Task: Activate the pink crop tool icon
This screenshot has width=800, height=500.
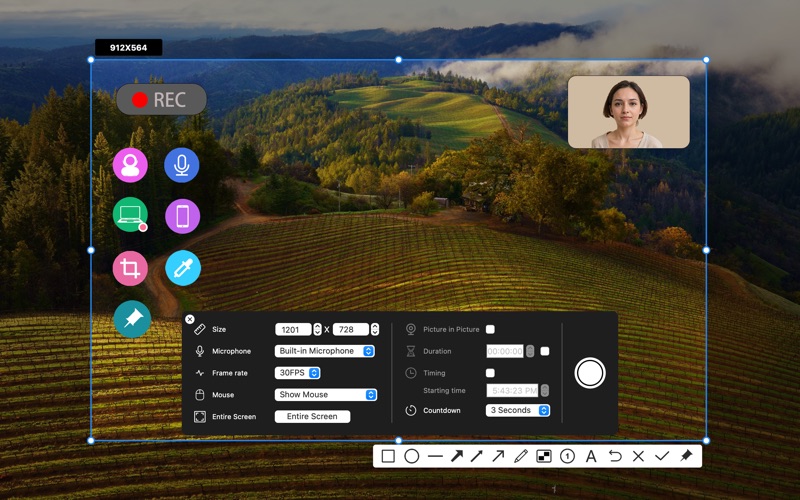Action: [130, 268]
